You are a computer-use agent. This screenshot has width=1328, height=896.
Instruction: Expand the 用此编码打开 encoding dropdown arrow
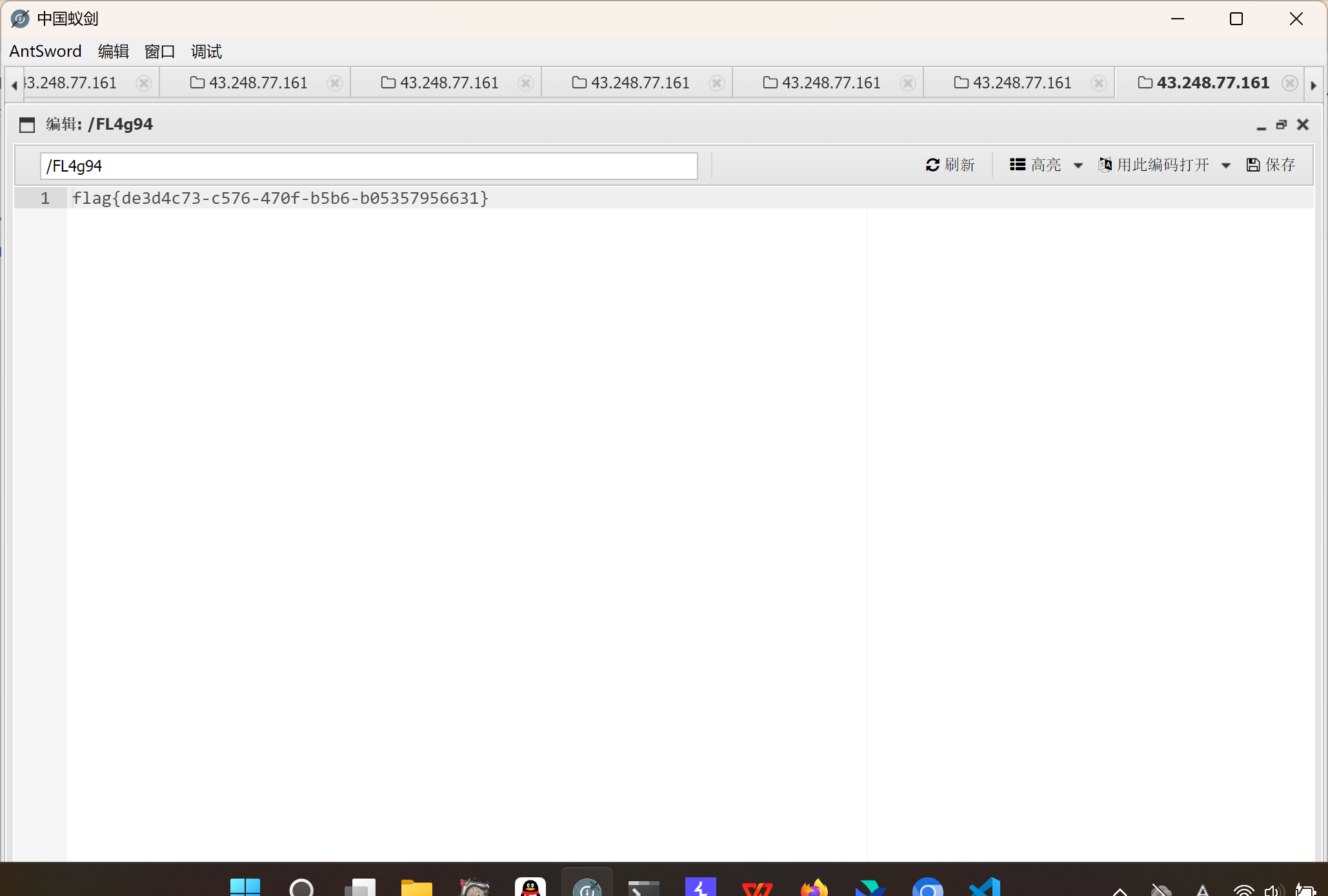pos(1225,166)
